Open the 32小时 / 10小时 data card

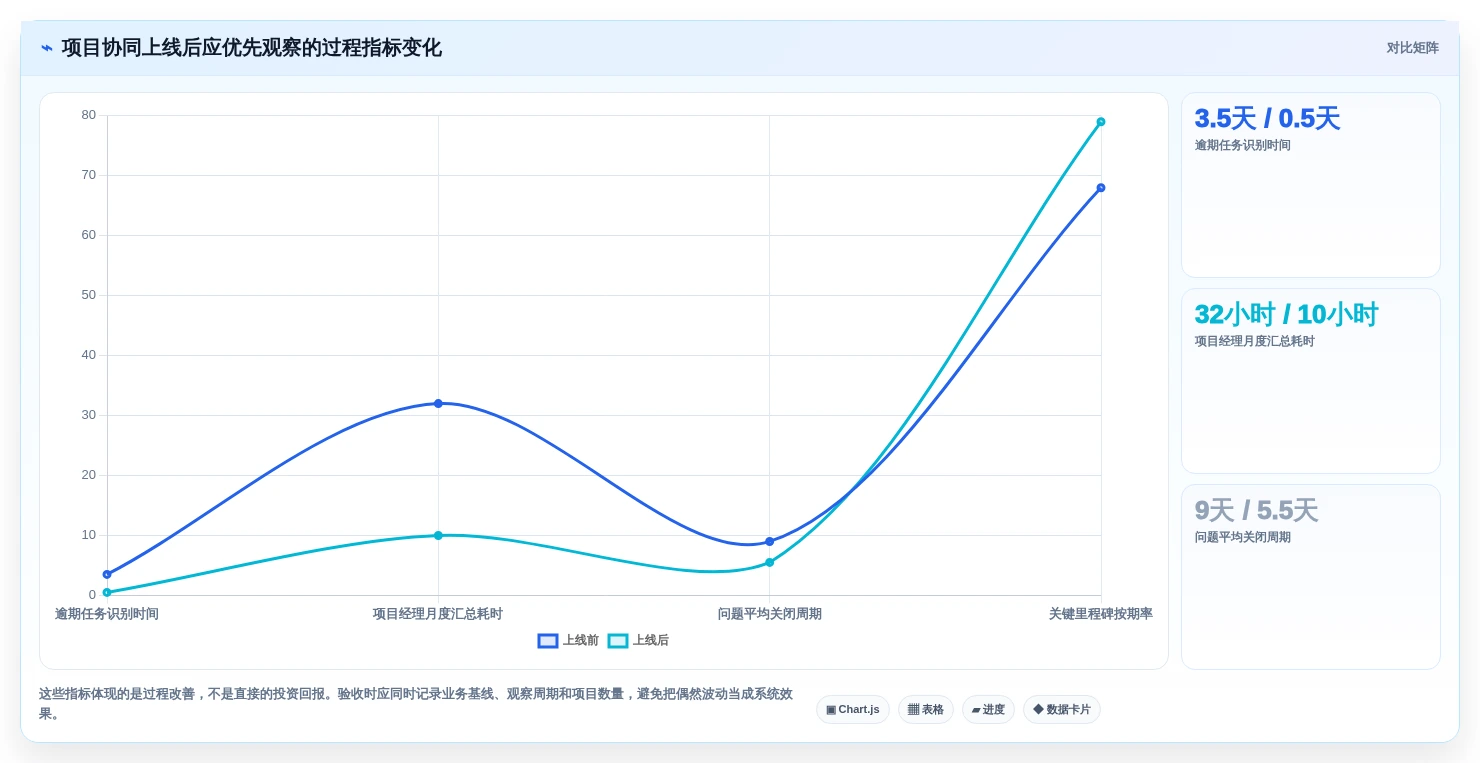point(1311,381)
